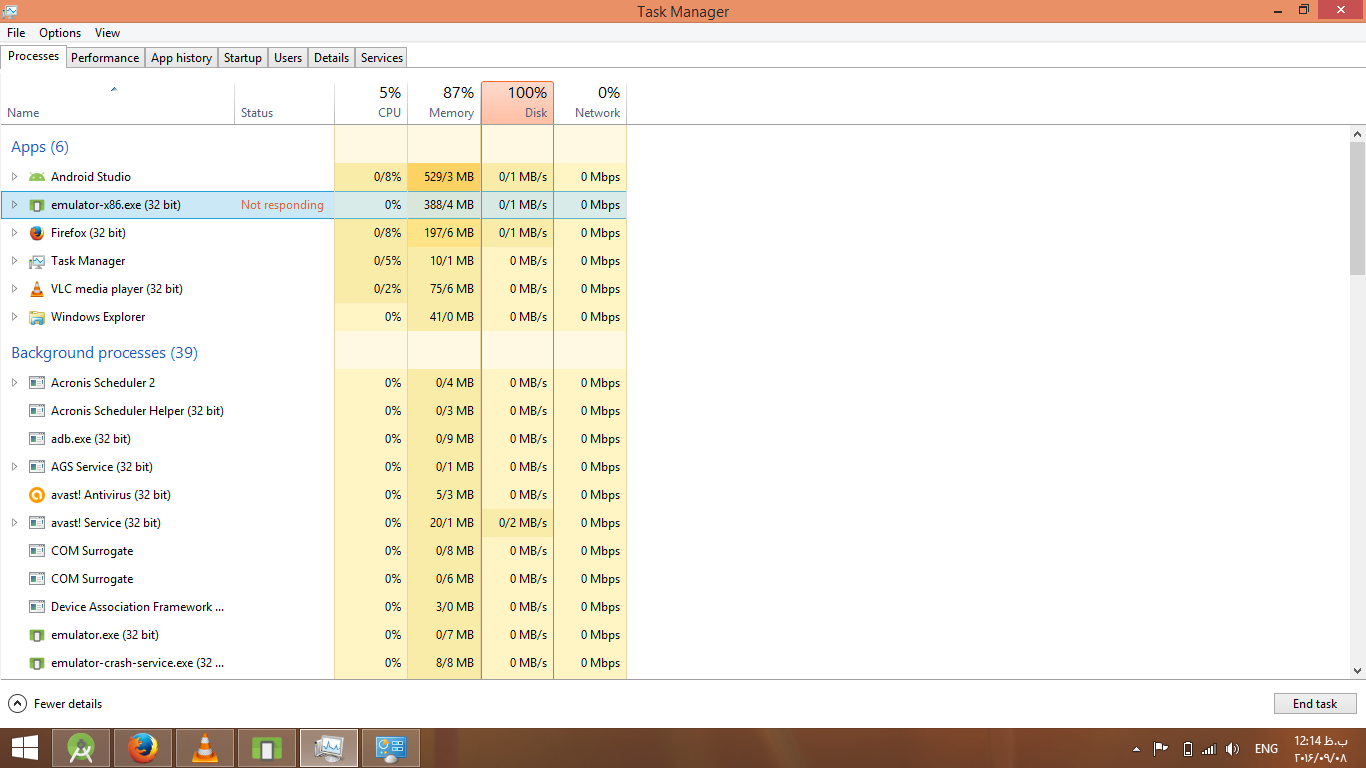The image size is (1366, 768).
Task: Expand the Firefox process group
Action: coord(14,233)
